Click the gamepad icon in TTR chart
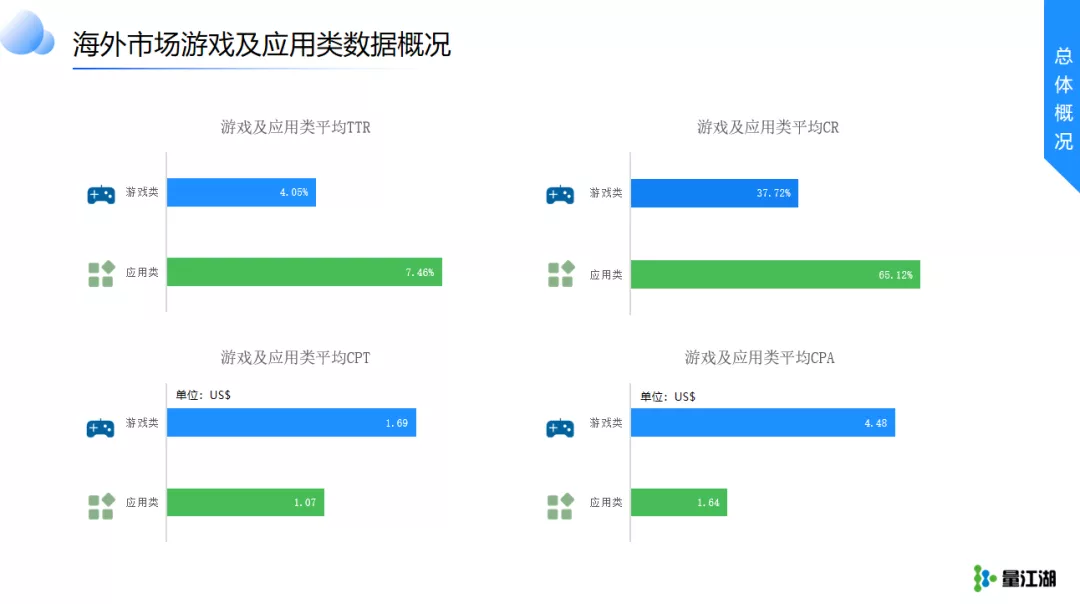Screen dimensions: 1080x604 pos(101,194)
